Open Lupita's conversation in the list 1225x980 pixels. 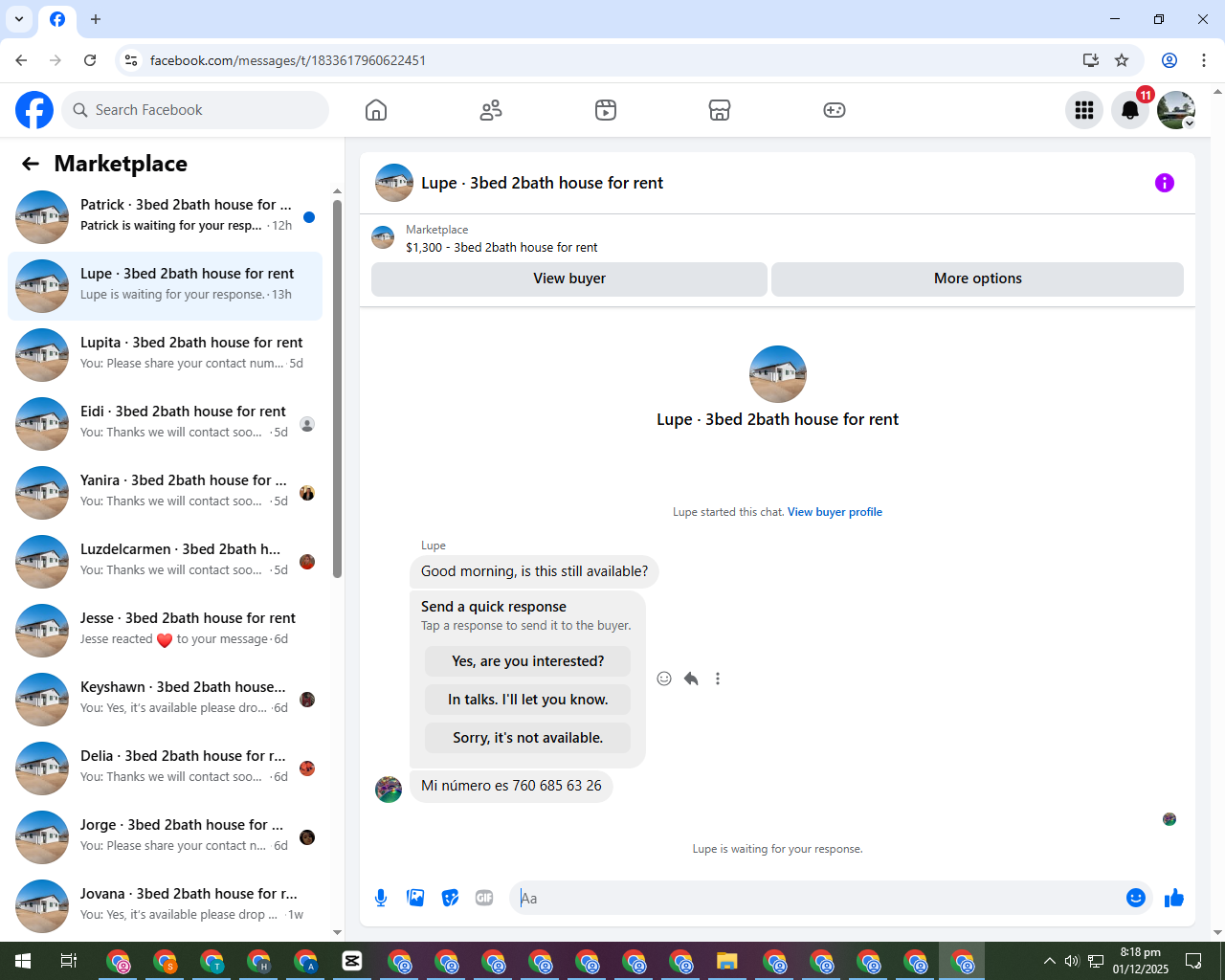tap(165, 355)
